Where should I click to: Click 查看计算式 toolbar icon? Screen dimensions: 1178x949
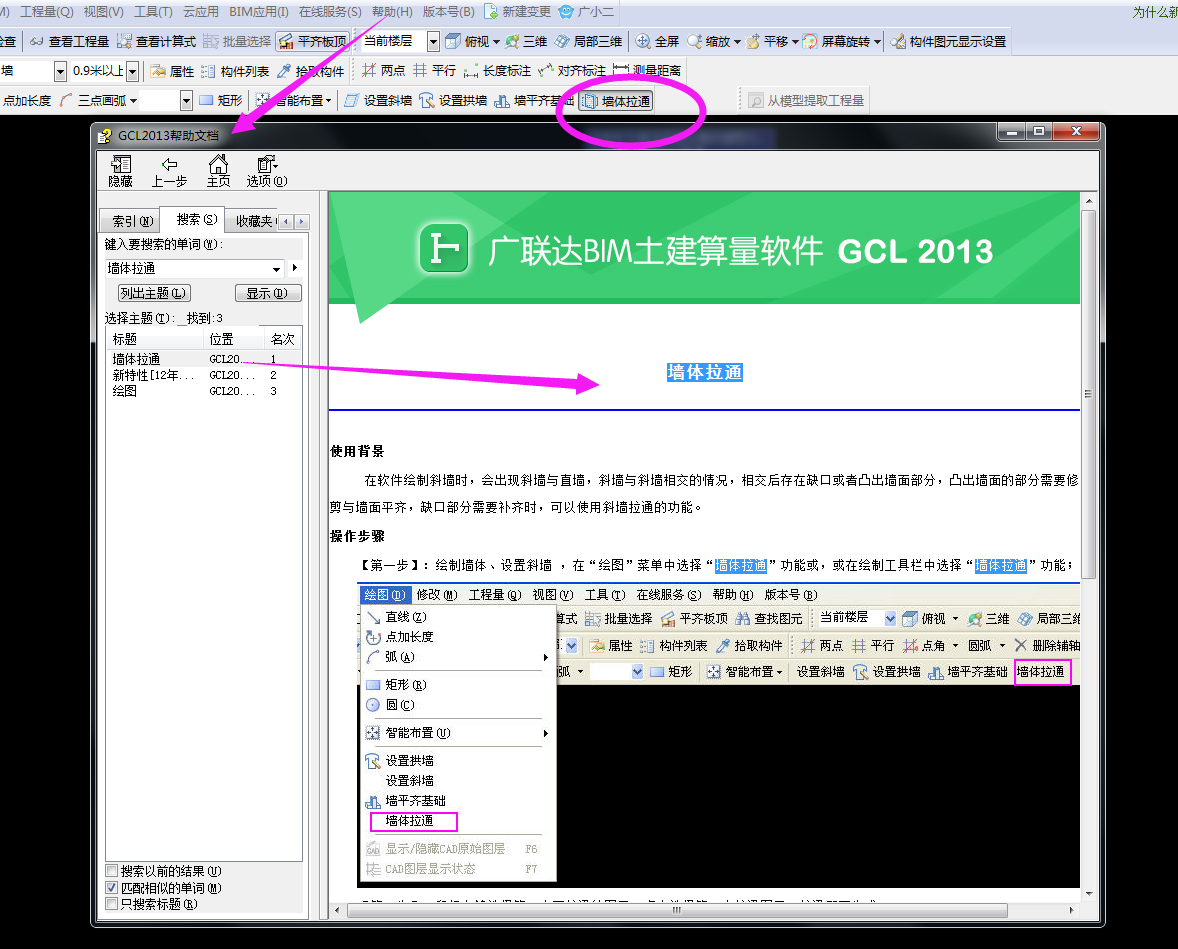[157, 41]
